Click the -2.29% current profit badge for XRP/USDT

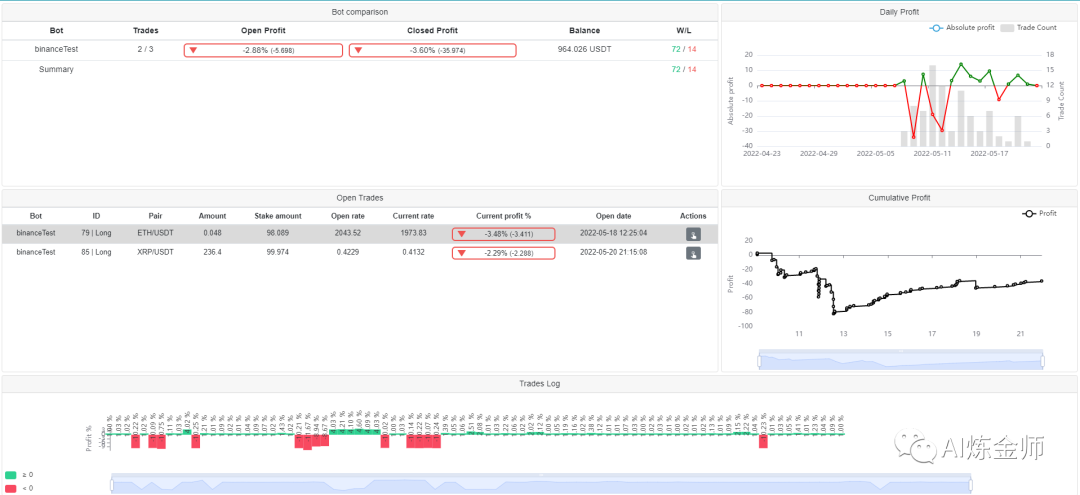503,253
